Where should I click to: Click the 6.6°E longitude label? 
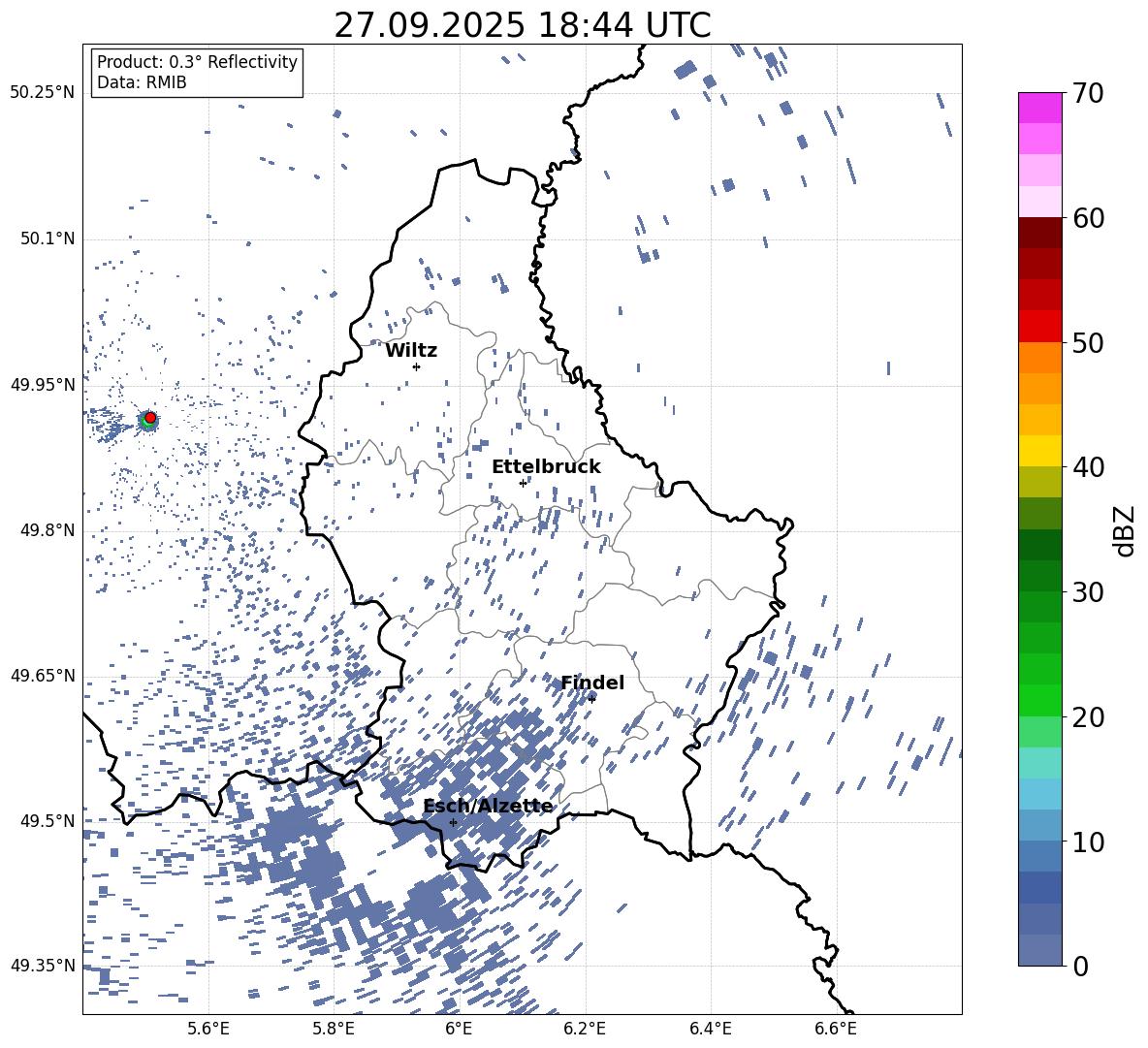click(x=836, y=1029)
